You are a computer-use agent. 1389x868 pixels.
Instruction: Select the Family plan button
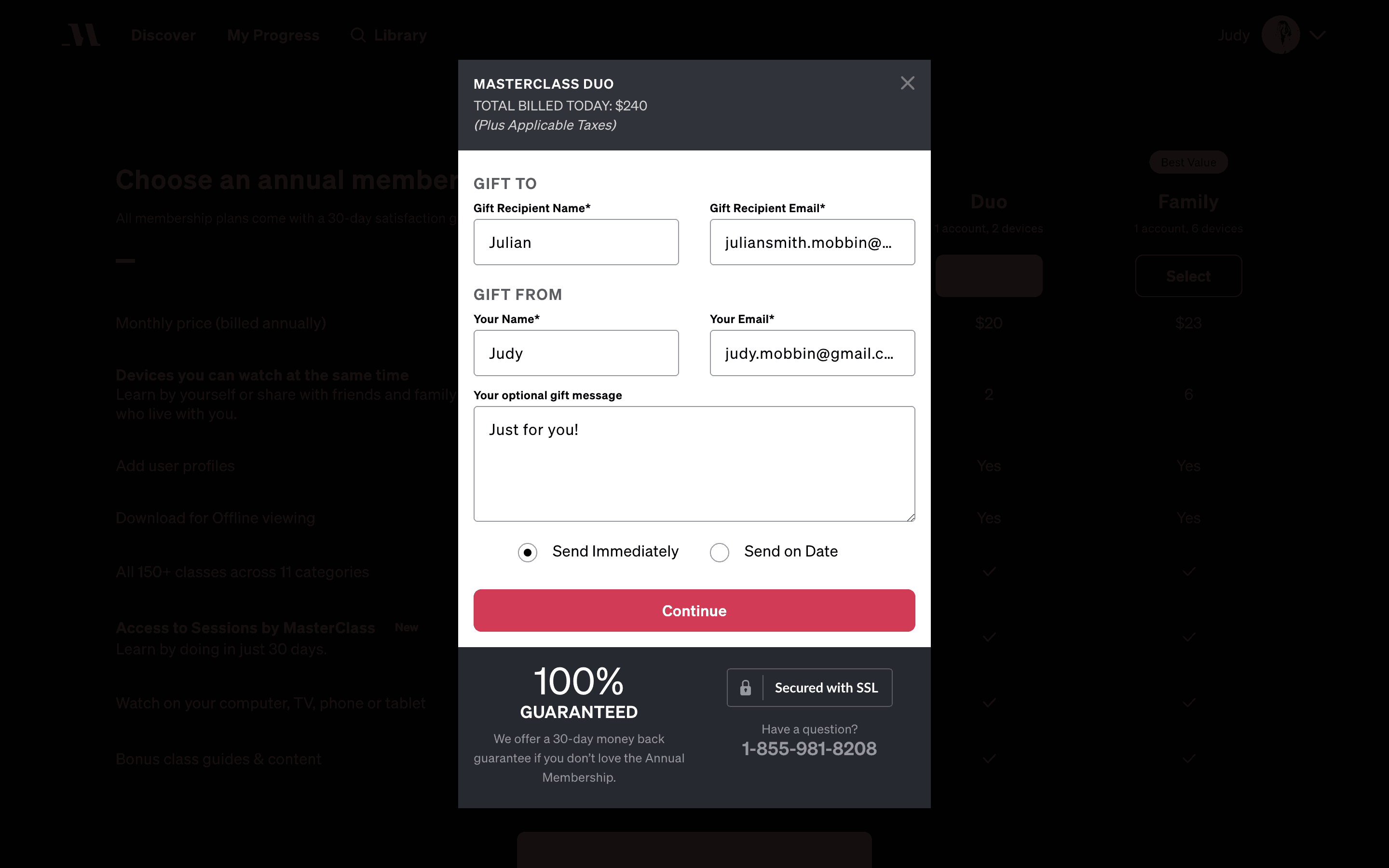point(1188,276)
